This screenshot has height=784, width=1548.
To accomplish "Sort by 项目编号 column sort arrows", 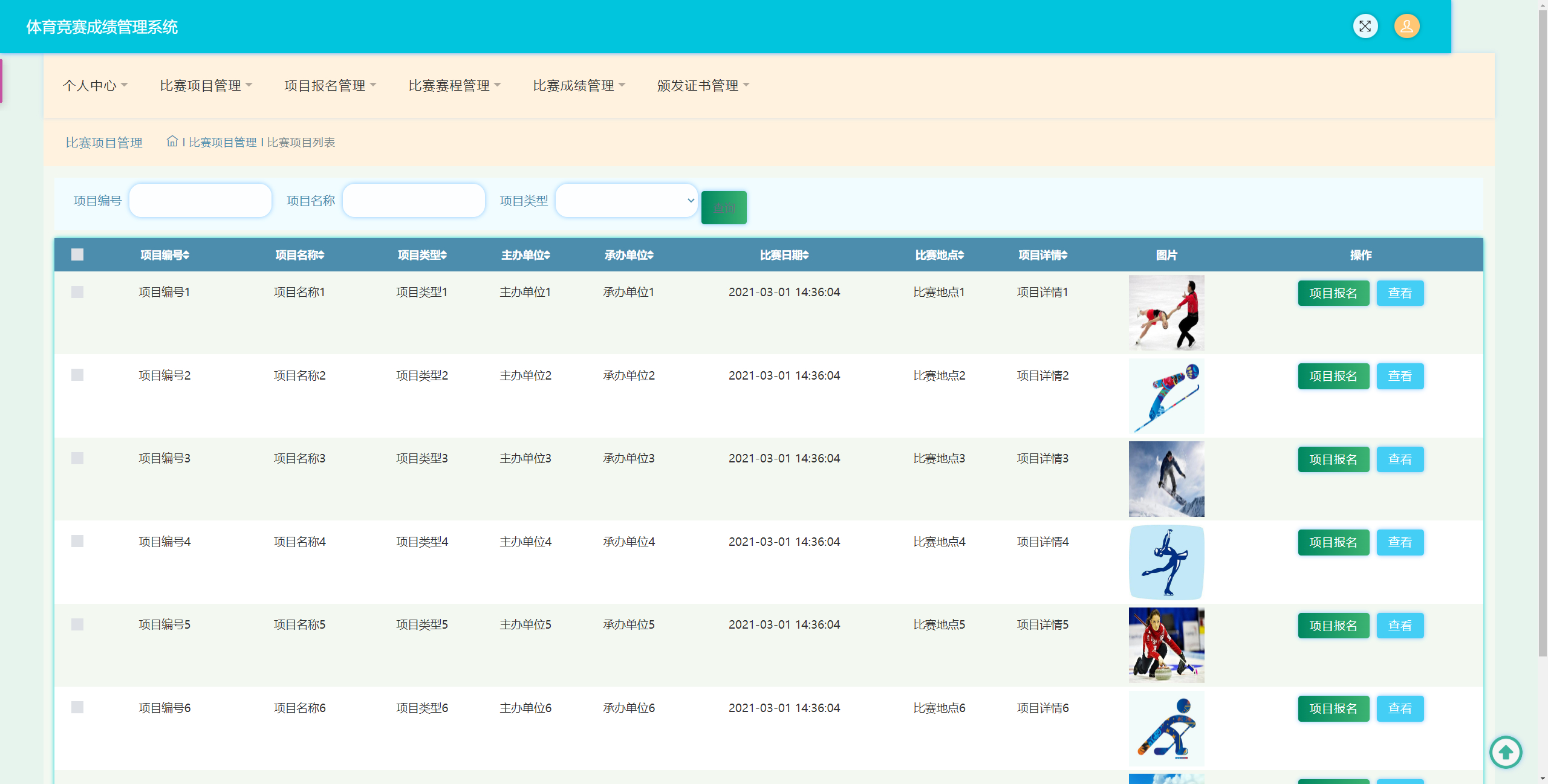I will click(x=187, y=255).
